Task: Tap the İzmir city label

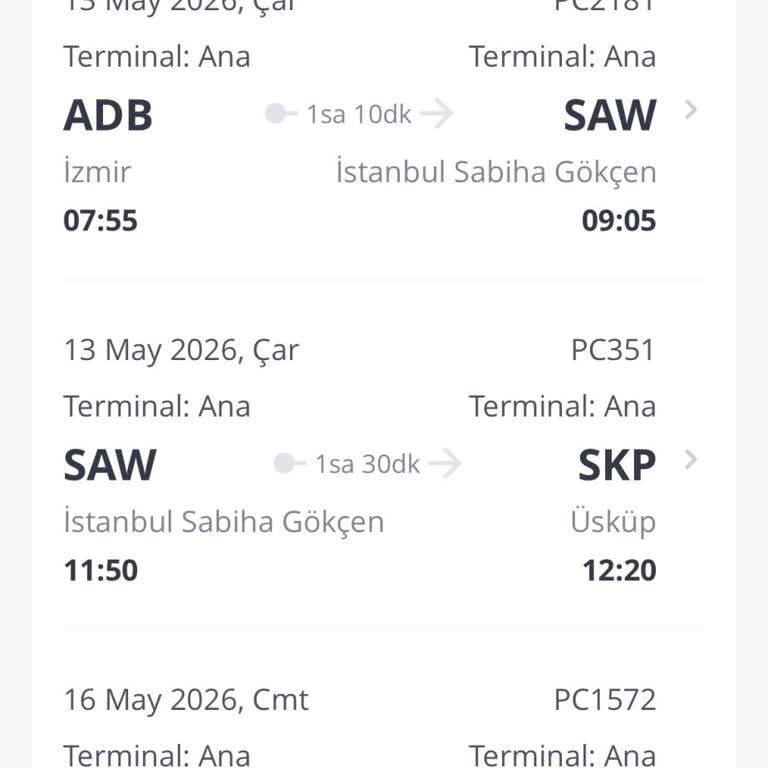Action: (x=97, y=172)
